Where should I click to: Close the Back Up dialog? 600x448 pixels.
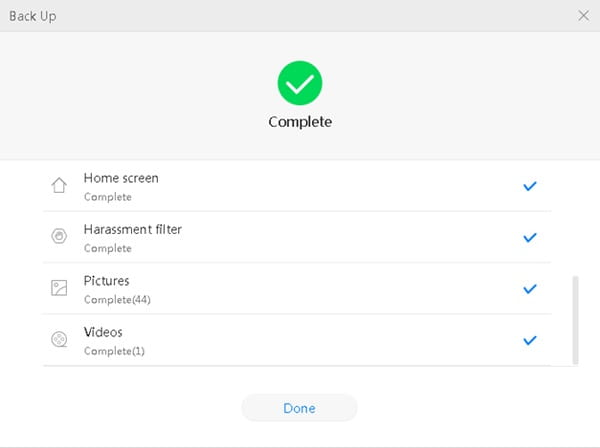pyautogui.click(x=584, y=15)
